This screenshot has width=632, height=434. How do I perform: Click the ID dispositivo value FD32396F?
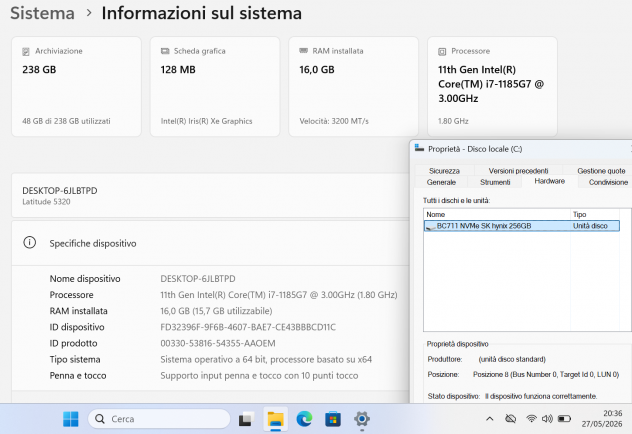click(248, 327)
